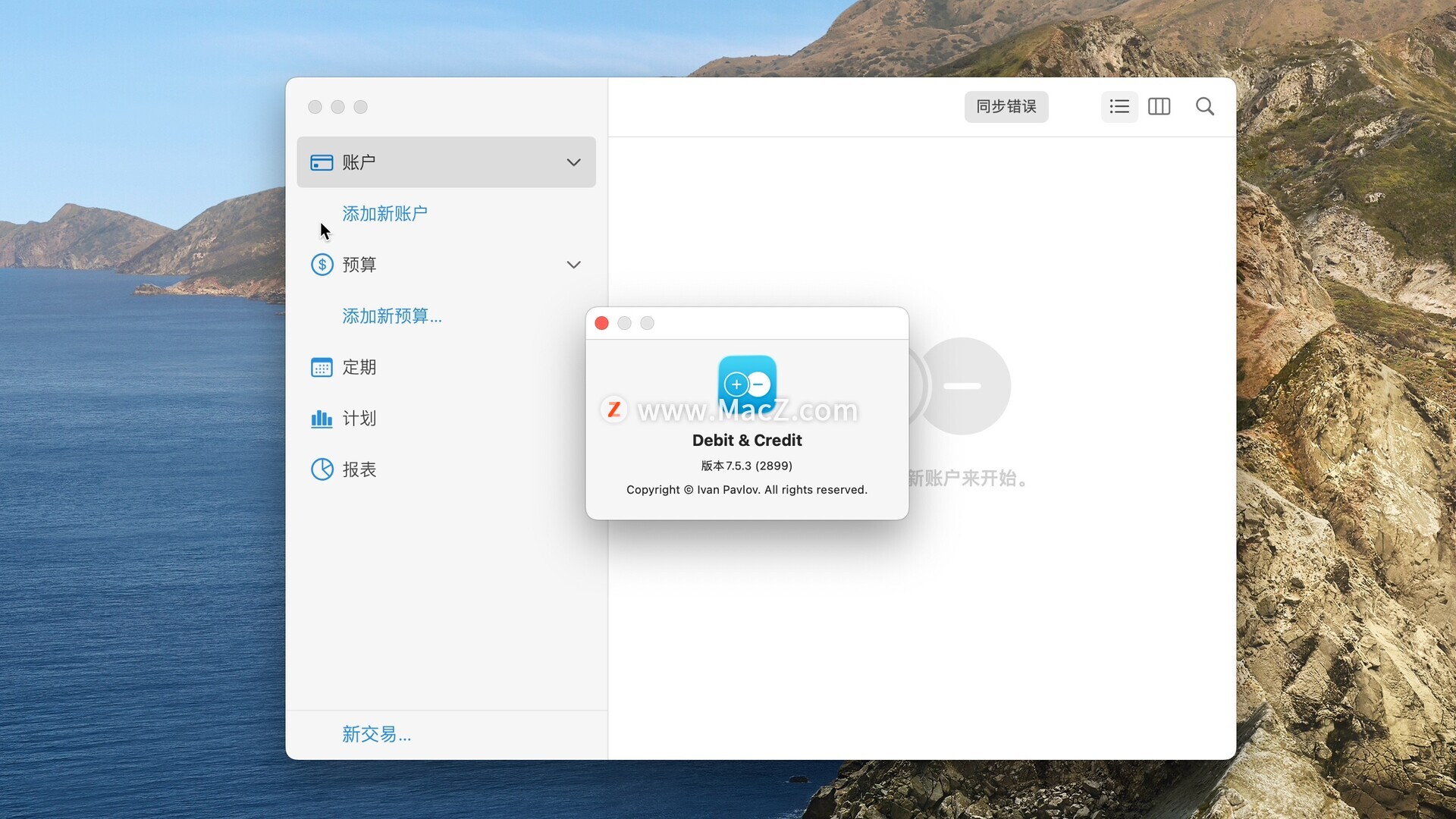Viewport: 1456px width, 819px height.
Task: Click 新交易 new transaction link
Action: 376,734
